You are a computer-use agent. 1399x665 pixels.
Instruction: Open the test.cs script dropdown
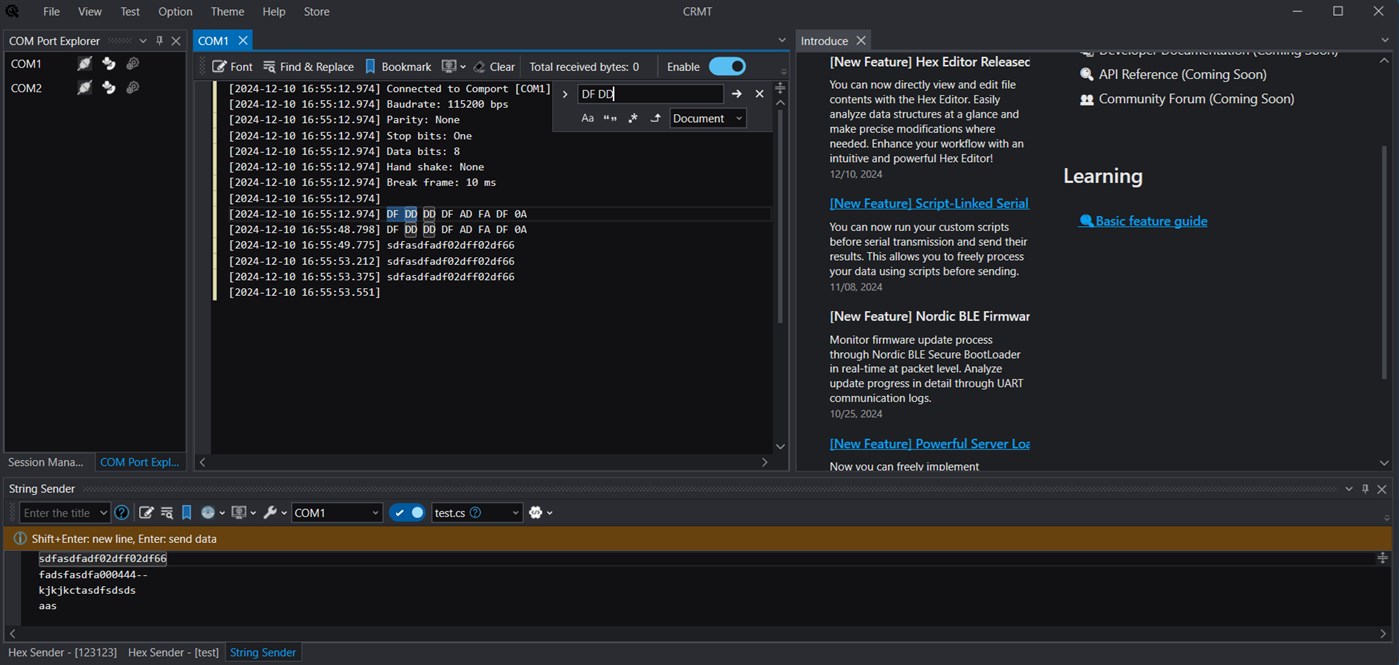tap(477, 513)
